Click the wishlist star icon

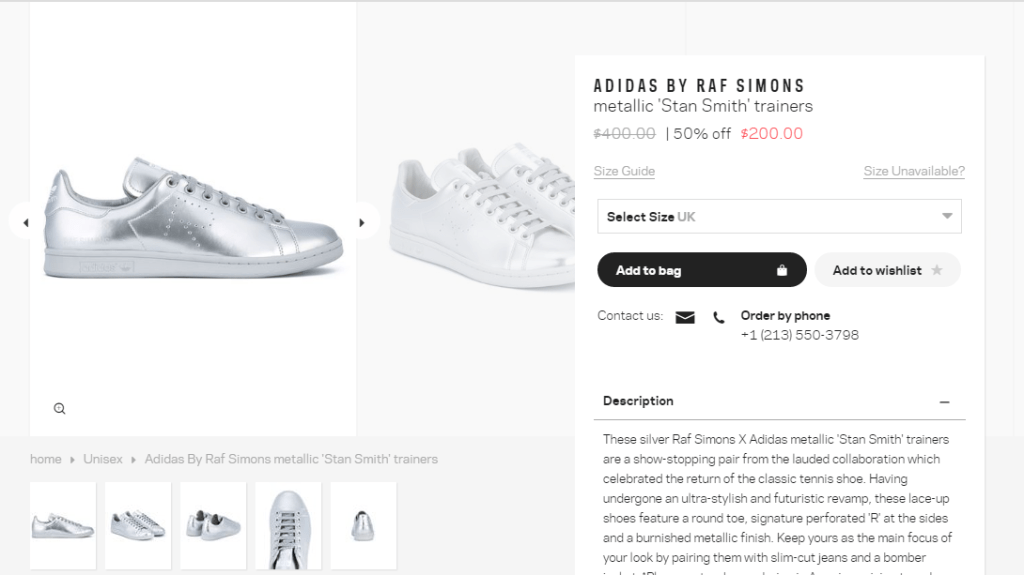pos(937,270)
